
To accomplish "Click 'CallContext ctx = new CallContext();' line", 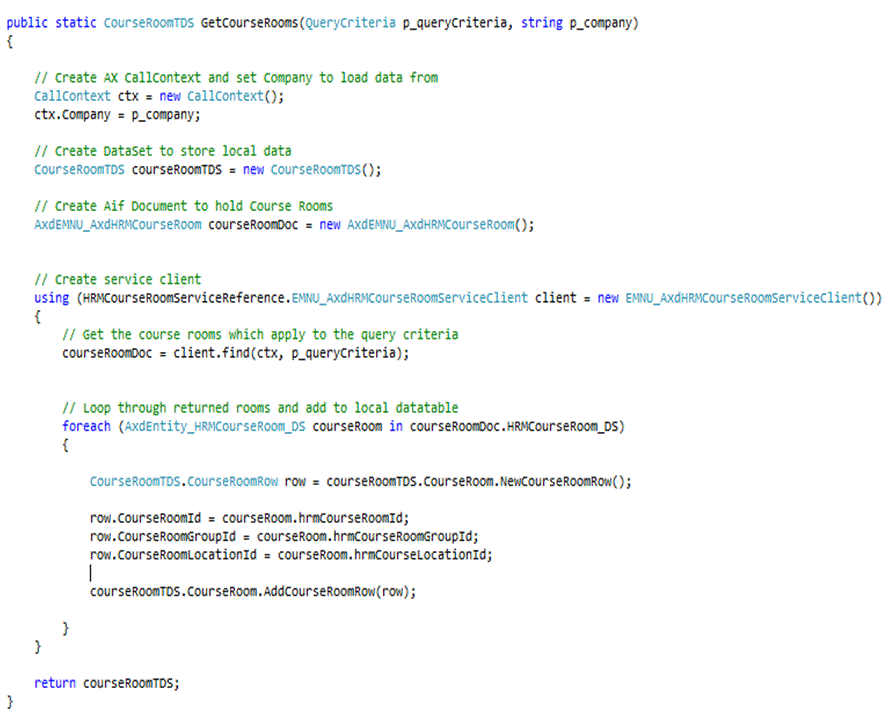I will (159, 96).
